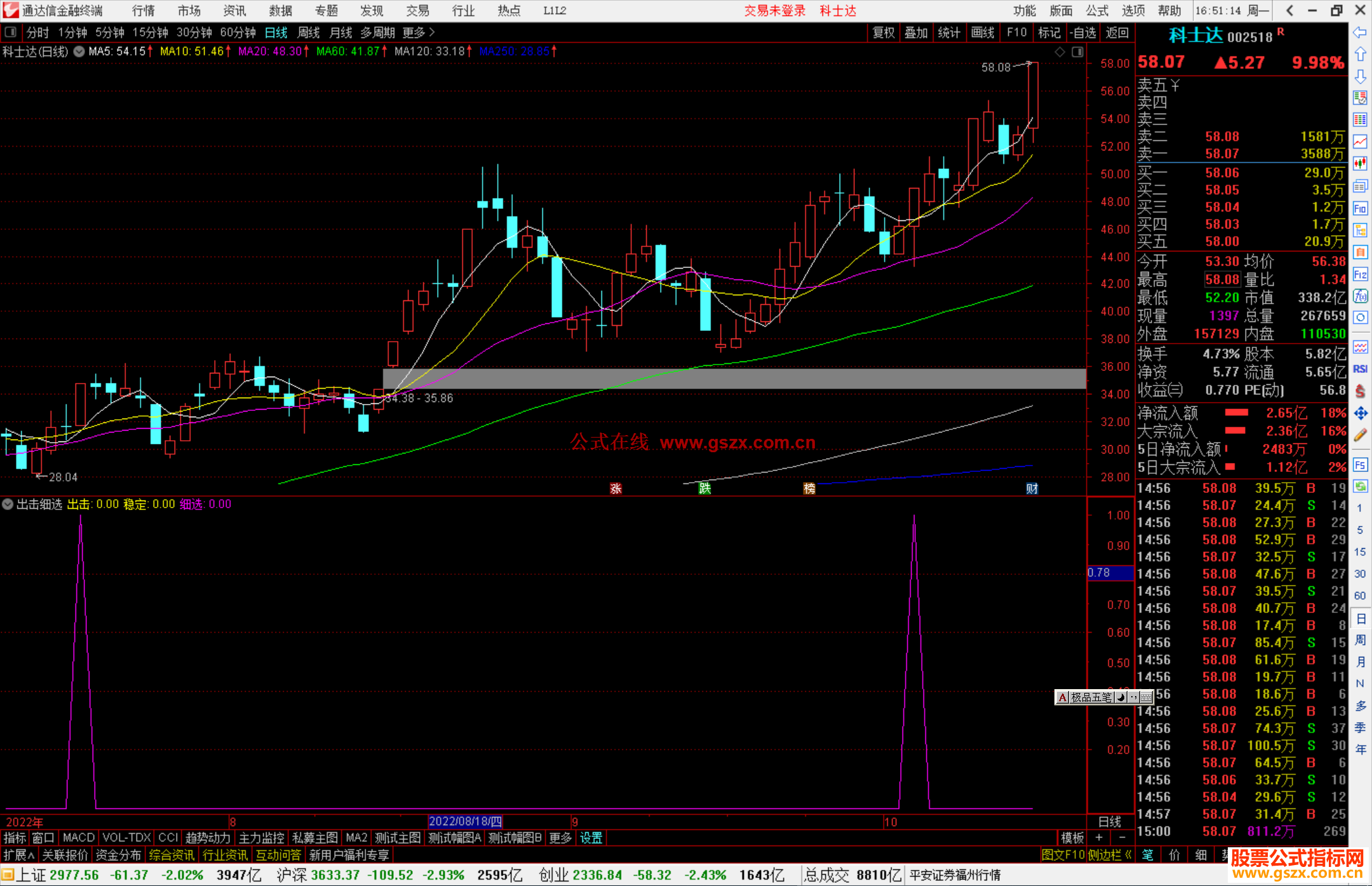Image resolution: width=1372 pixels, height=886 pixels.
Task: Click the chart window toggle icon top right
Action: (1077, 52)
